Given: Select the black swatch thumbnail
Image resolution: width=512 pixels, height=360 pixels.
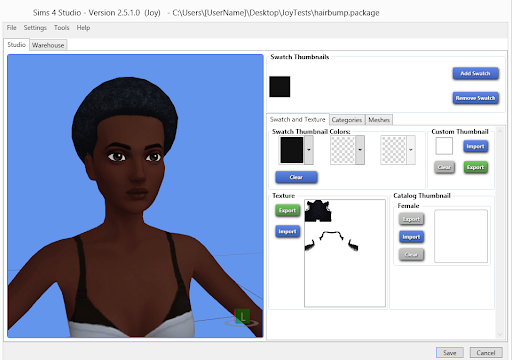Looking at the screenshot, I should 280,87.
